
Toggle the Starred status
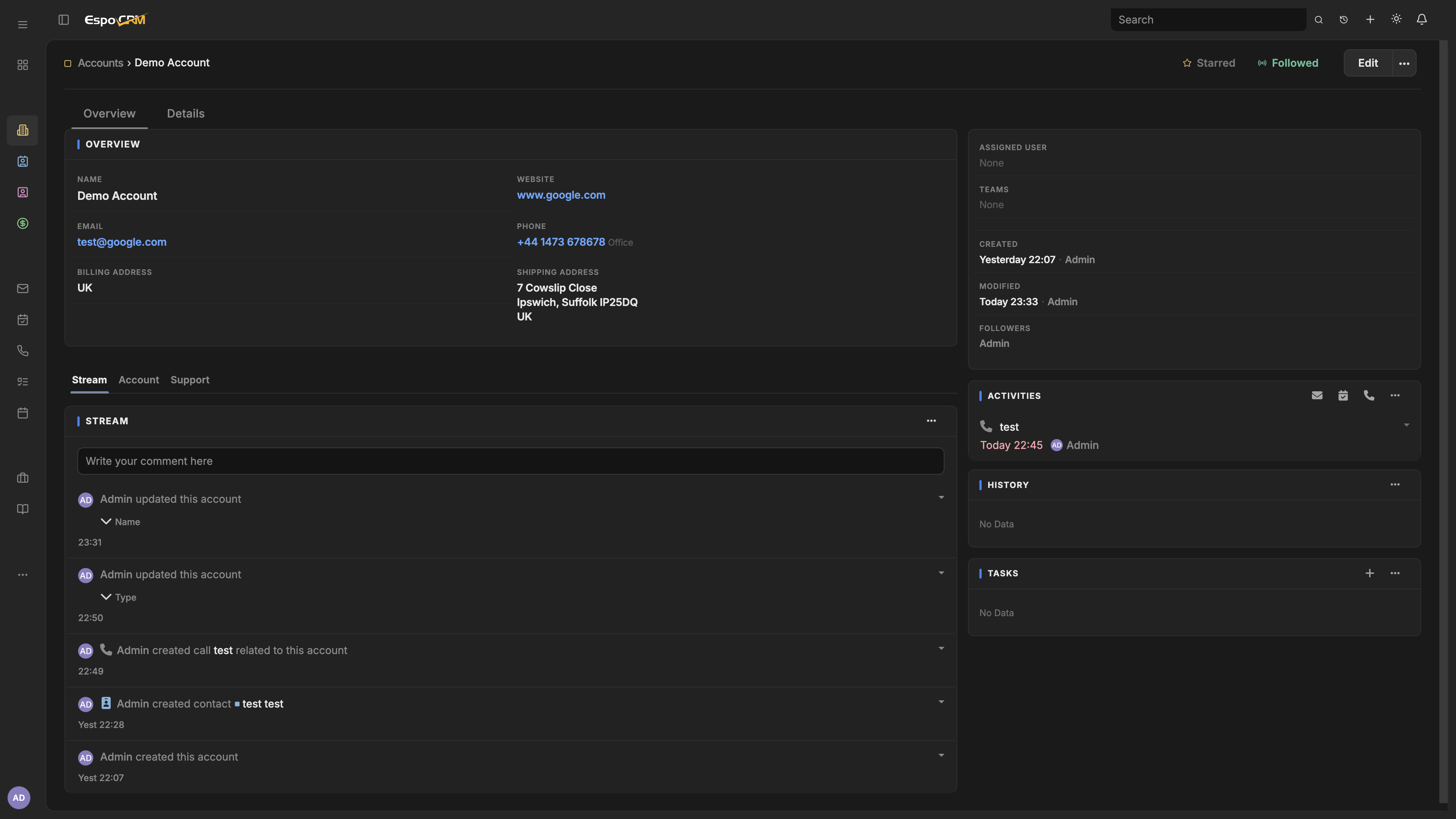(x=1208, y=63)
